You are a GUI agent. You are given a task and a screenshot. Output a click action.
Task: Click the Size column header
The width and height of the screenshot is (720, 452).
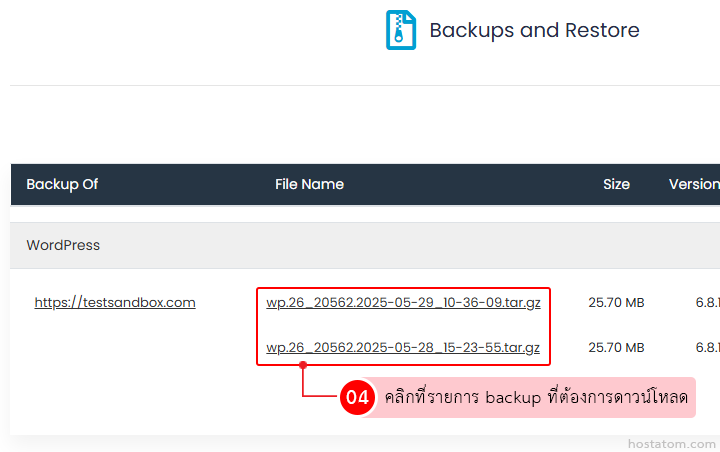(x=616, y=184)
